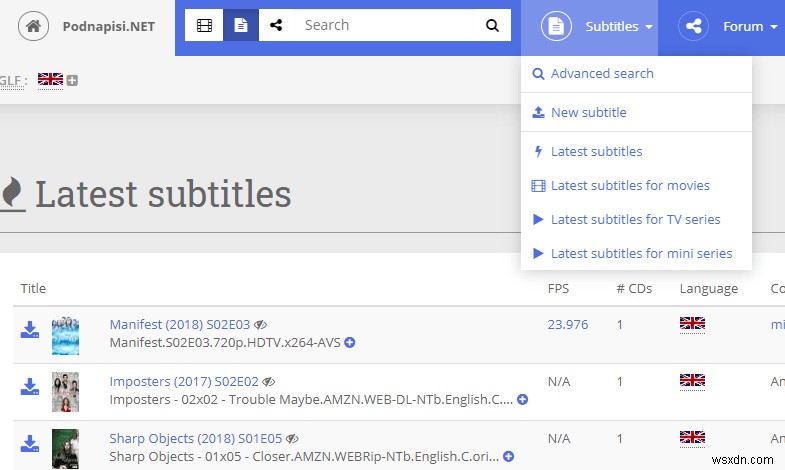785x470 pixels.
Task: Download Imposters S02E02 subtitle
Action: coord(30,387)
